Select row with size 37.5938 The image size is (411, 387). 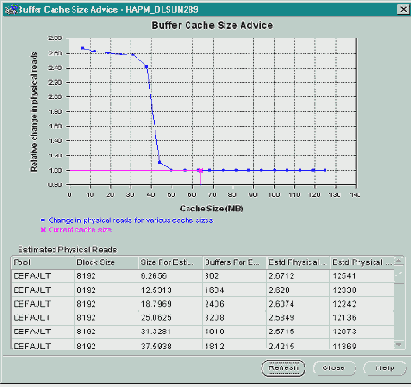pyautogui.click(x=203, y=345)
